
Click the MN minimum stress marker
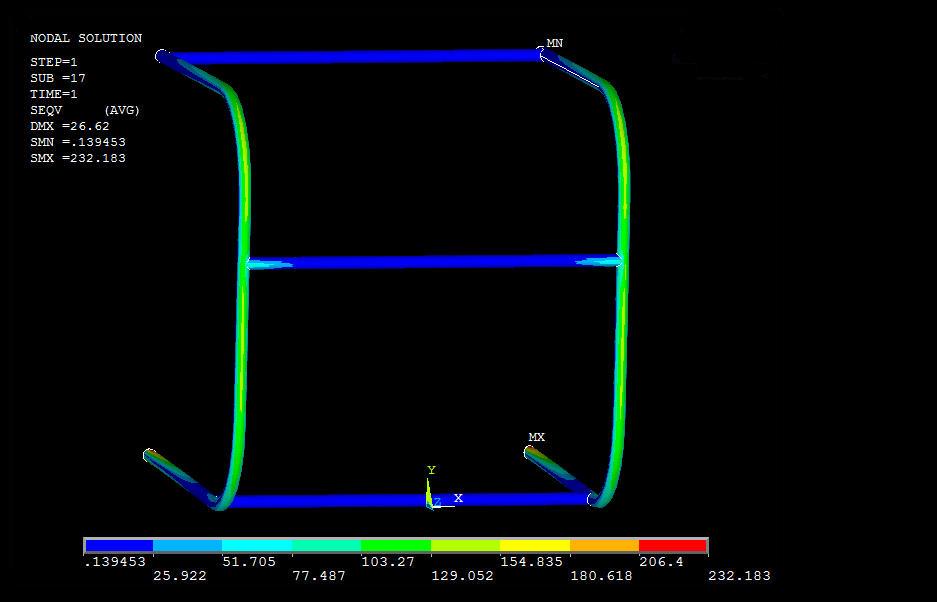[x=555, y=43]
